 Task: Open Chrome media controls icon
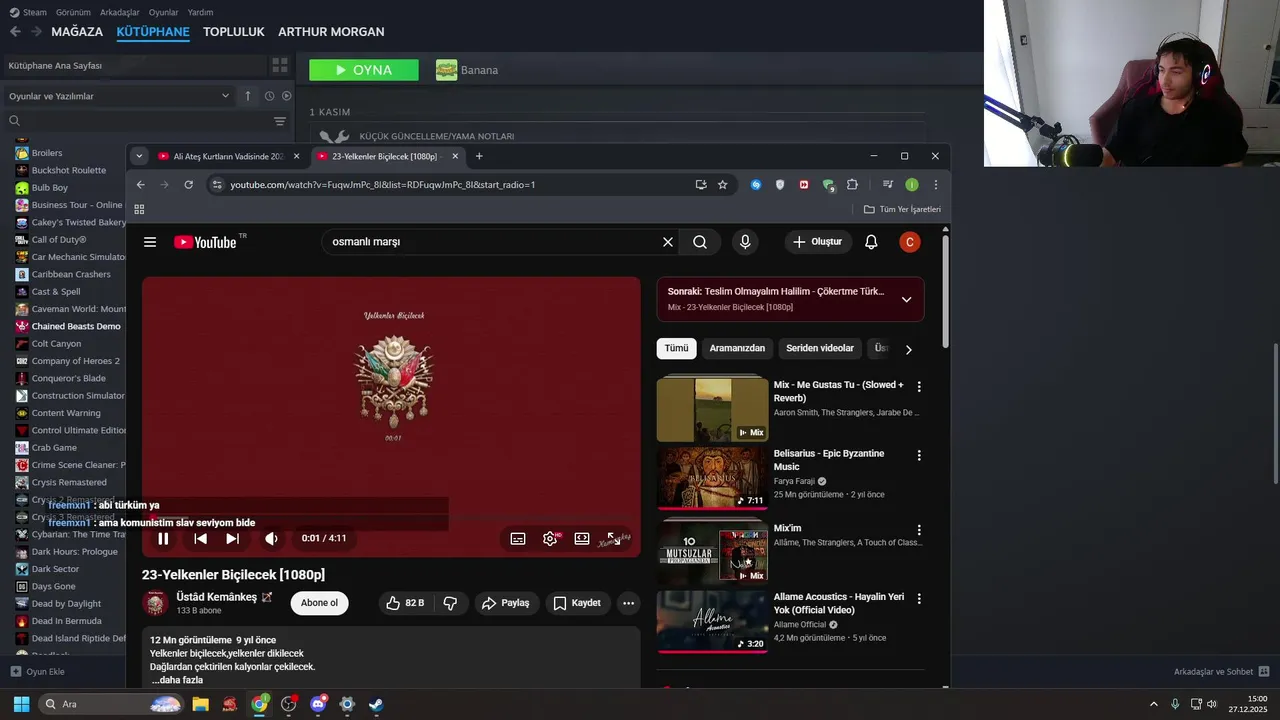coord(887,185)
